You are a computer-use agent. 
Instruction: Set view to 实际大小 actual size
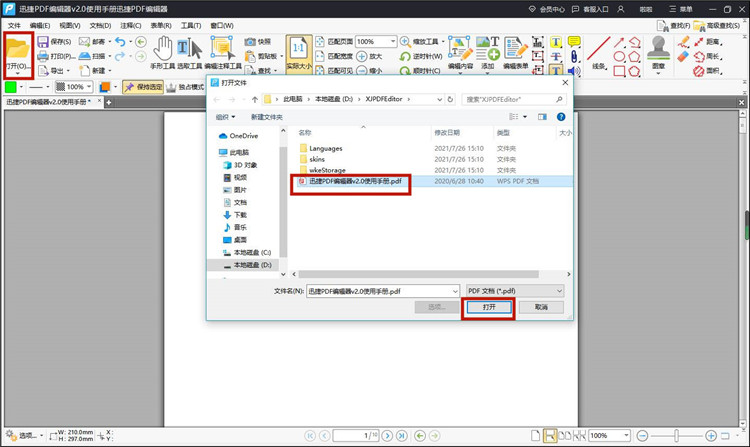coord(299,54)
